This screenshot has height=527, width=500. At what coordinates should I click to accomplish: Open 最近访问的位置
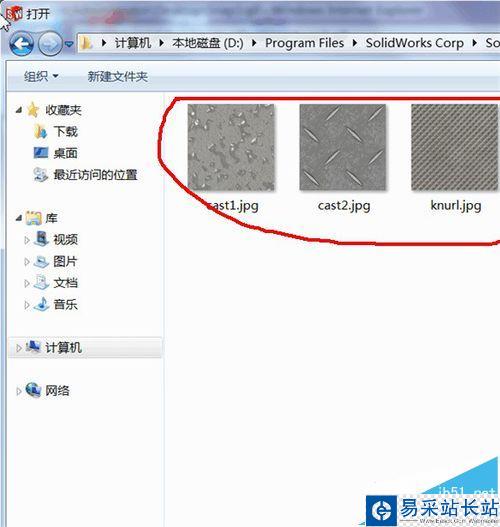coord(95,175)
